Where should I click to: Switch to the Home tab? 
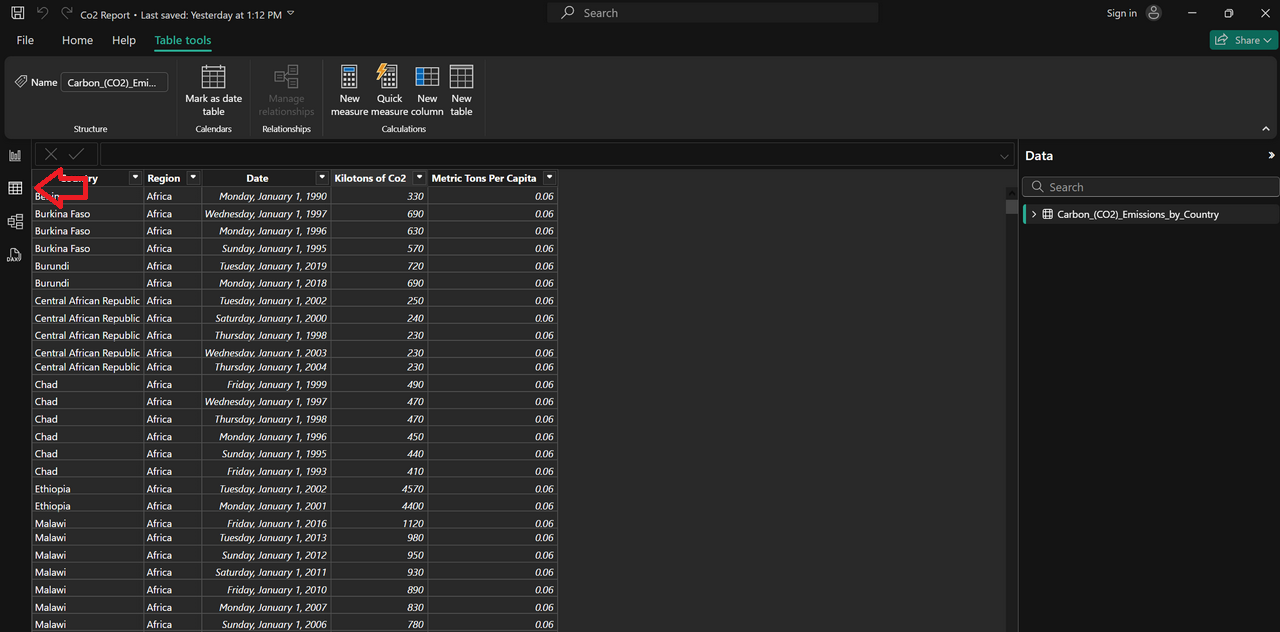tap(77, 40)
